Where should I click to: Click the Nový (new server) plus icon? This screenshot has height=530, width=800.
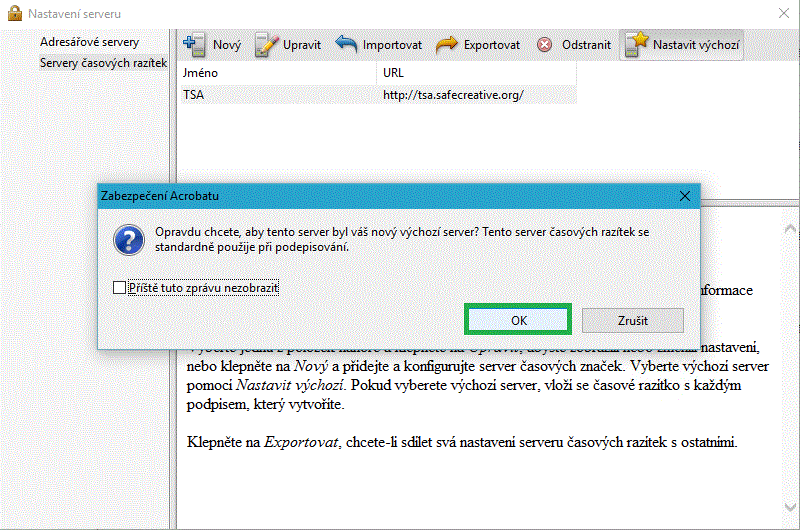point(195,45)
